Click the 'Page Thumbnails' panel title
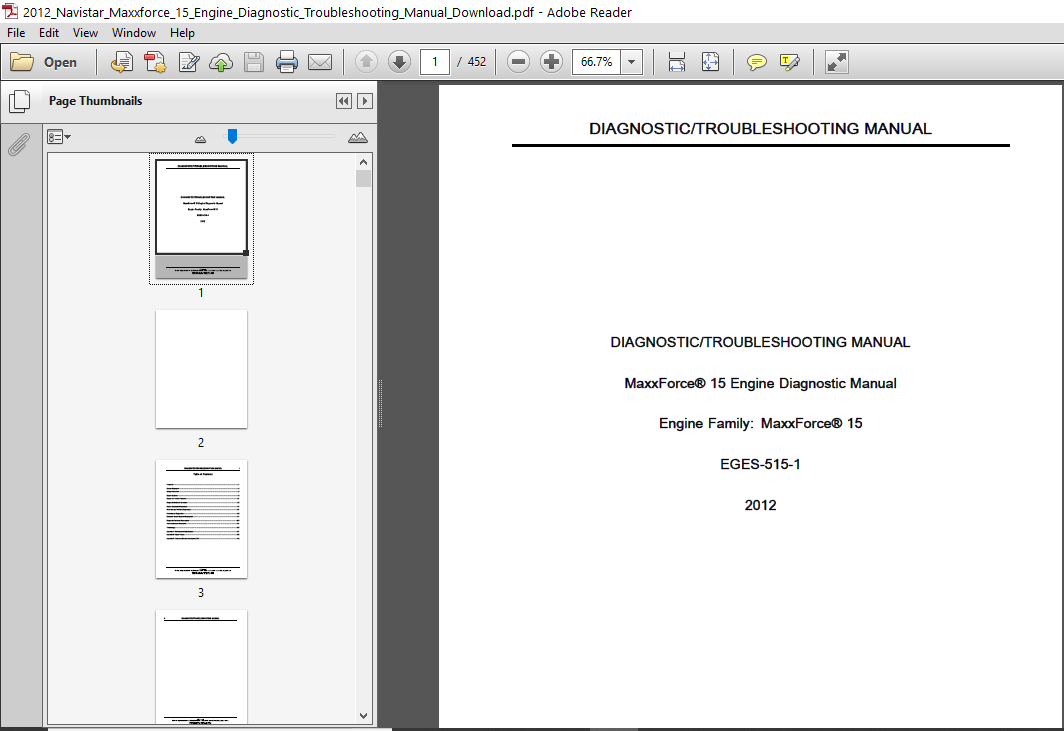Image resolution: width=1064 pixels, height=731 pixels. [96, 101]
